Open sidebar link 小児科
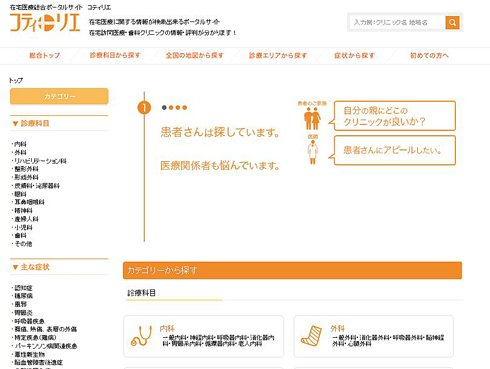Viewport: 490px width, 369px height. [x=23, y=227]
